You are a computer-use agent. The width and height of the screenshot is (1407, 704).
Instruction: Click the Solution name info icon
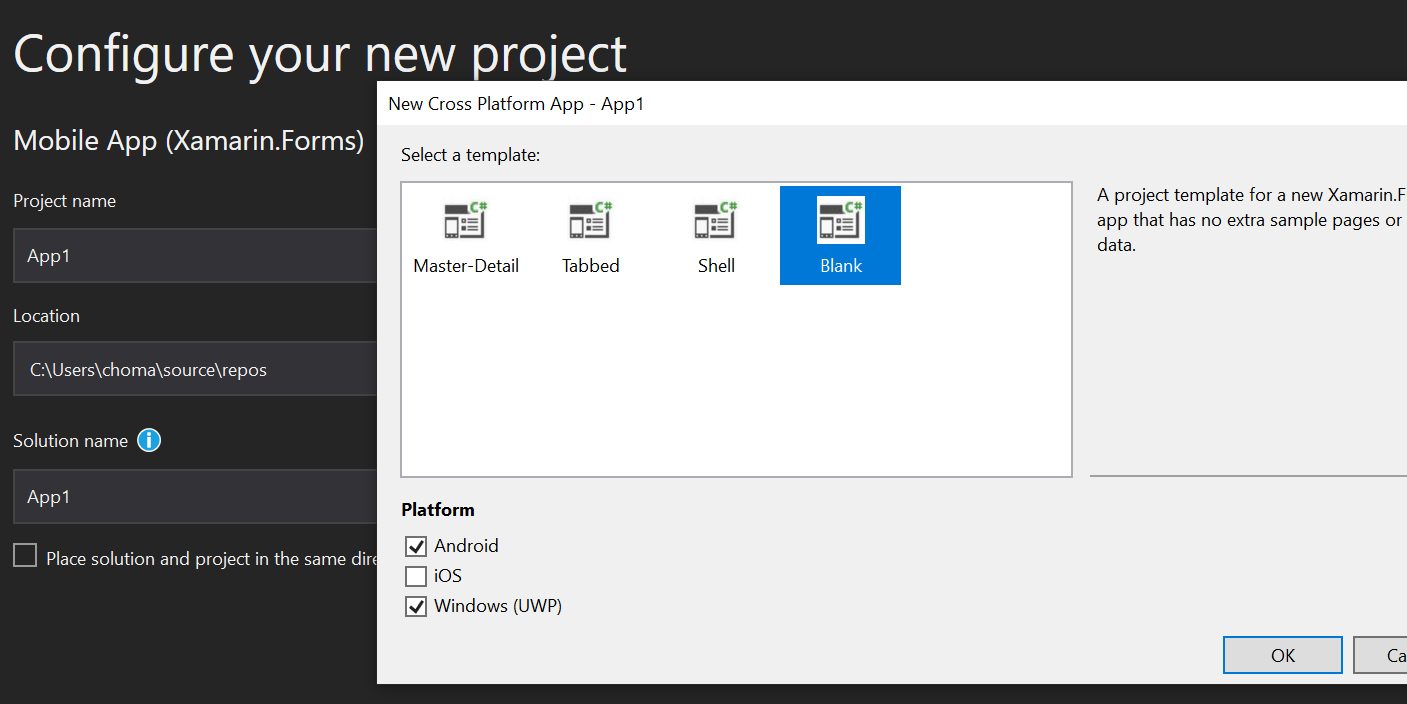click(149, 440)
